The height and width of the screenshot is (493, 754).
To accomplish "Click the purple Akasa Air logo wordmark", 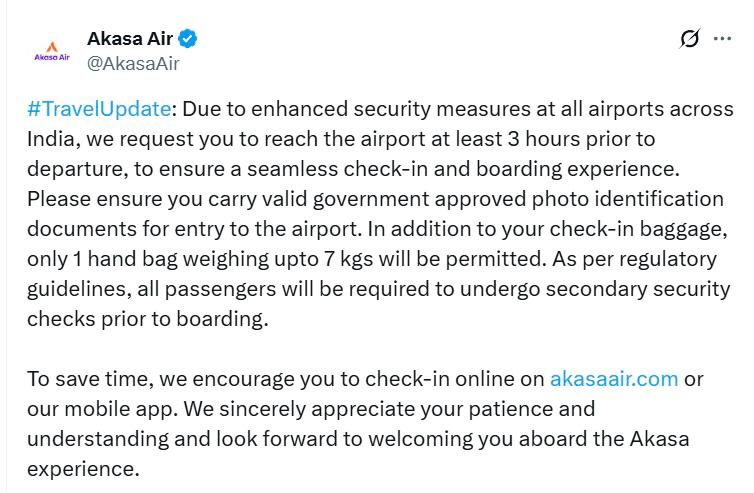I will tap(52, 57).
